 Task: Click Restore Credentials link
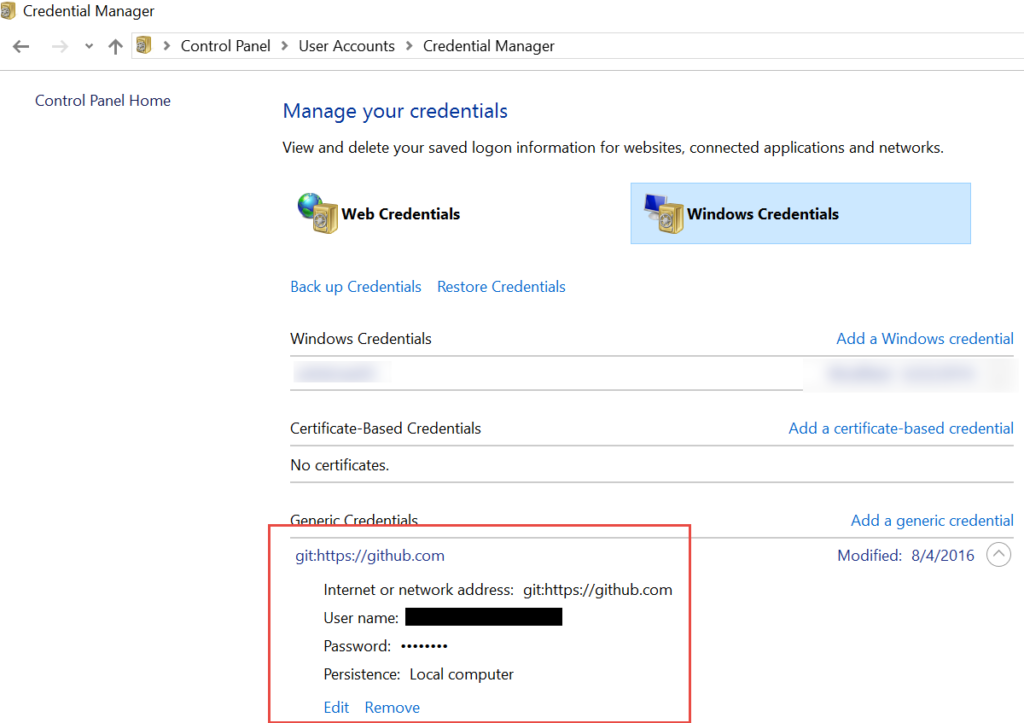point(501,287)
